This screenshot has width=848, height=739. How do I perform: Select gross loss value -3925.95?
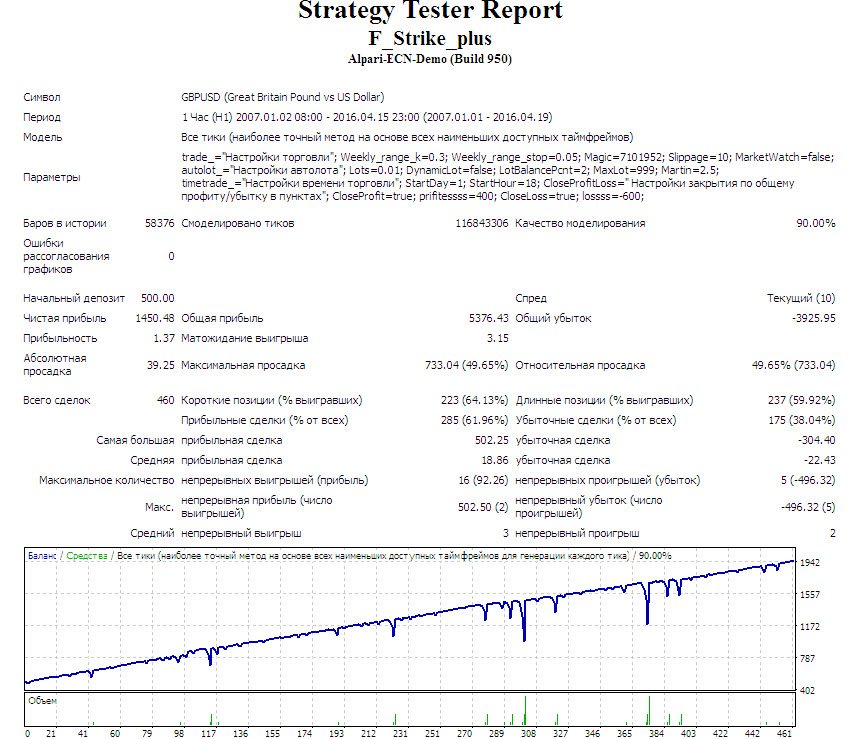[813, 319]
